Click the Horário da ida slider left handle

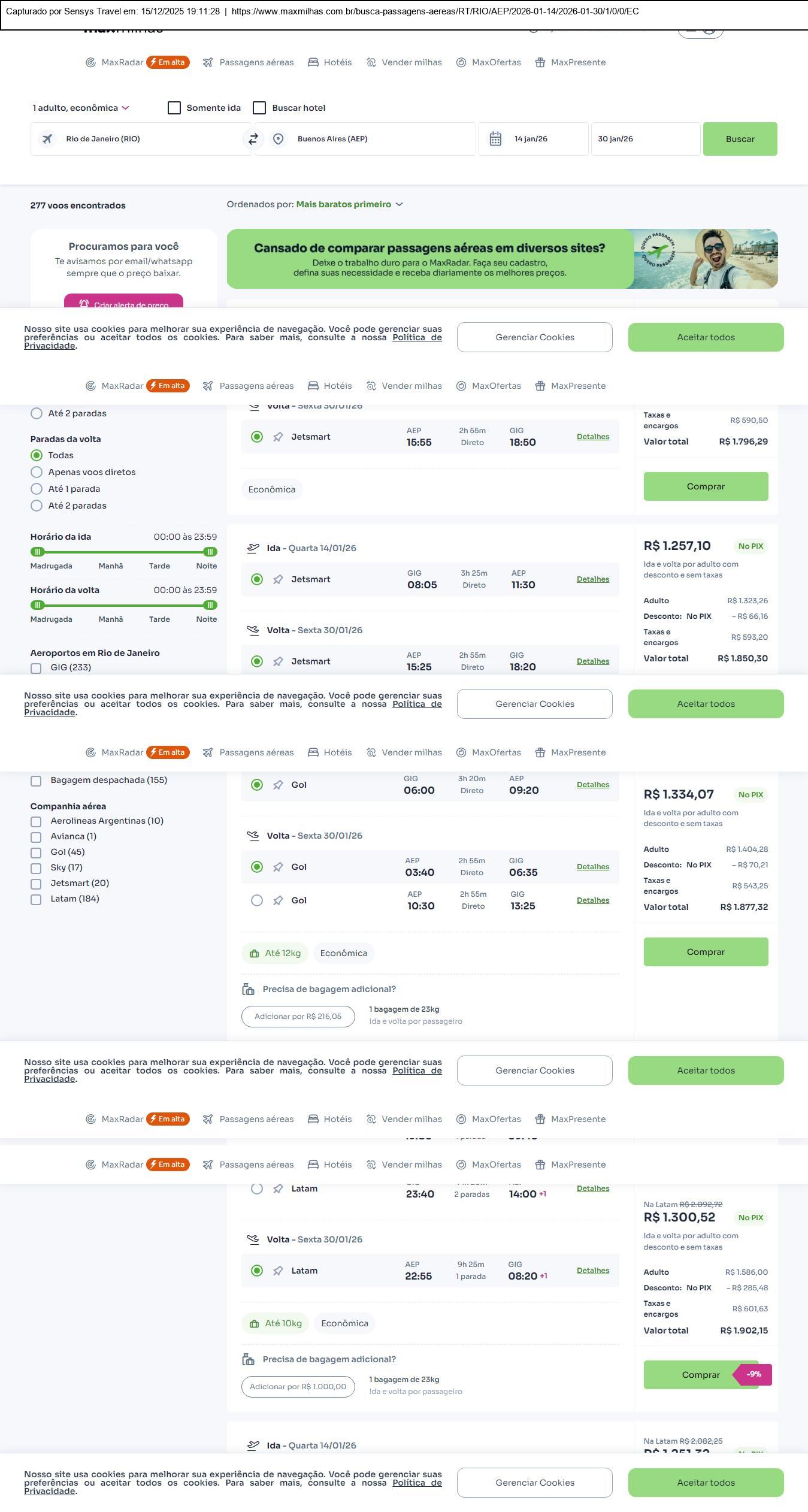coord(38,552)
